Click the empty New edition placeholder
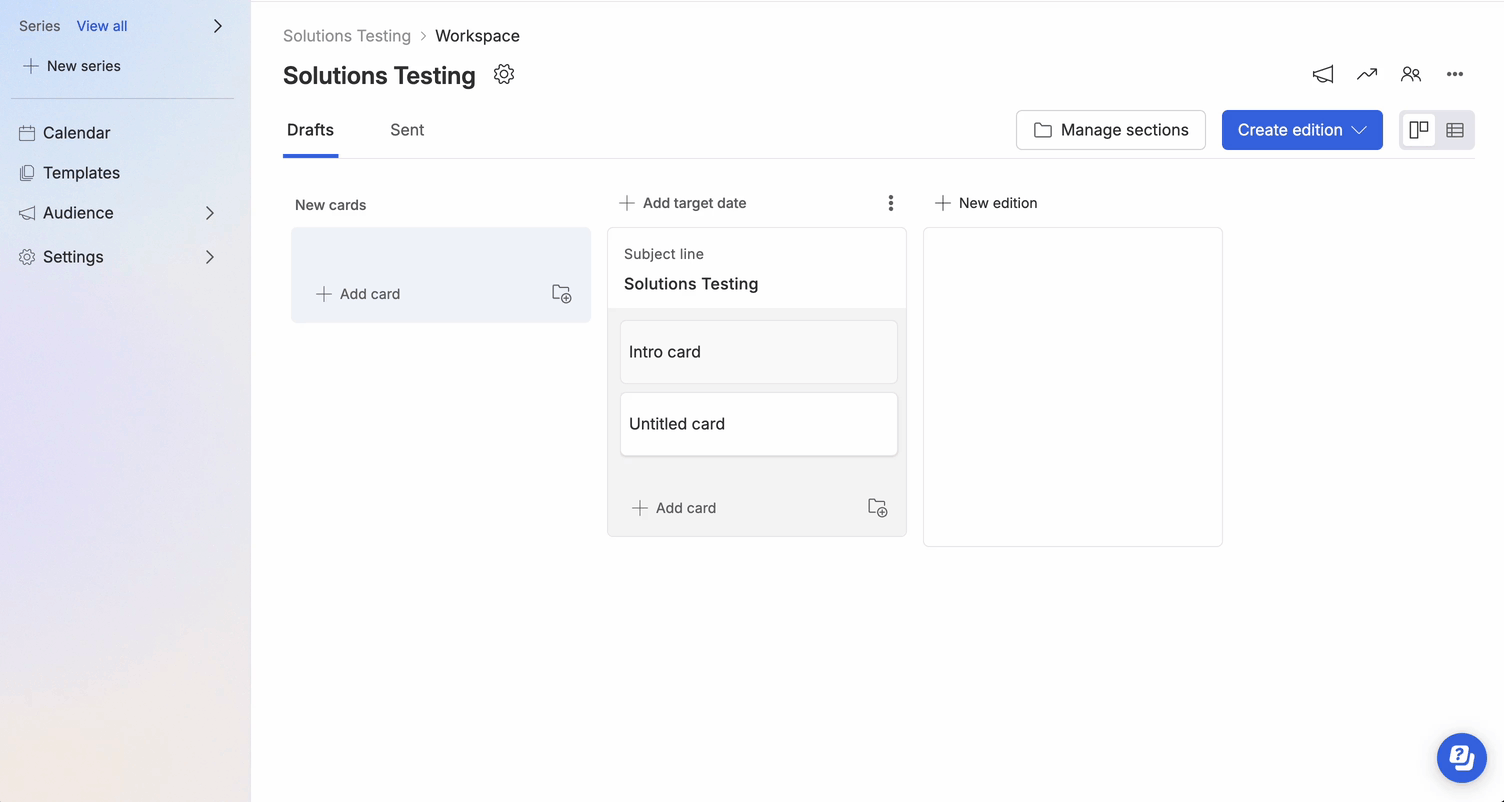 tap(1073, 387)
